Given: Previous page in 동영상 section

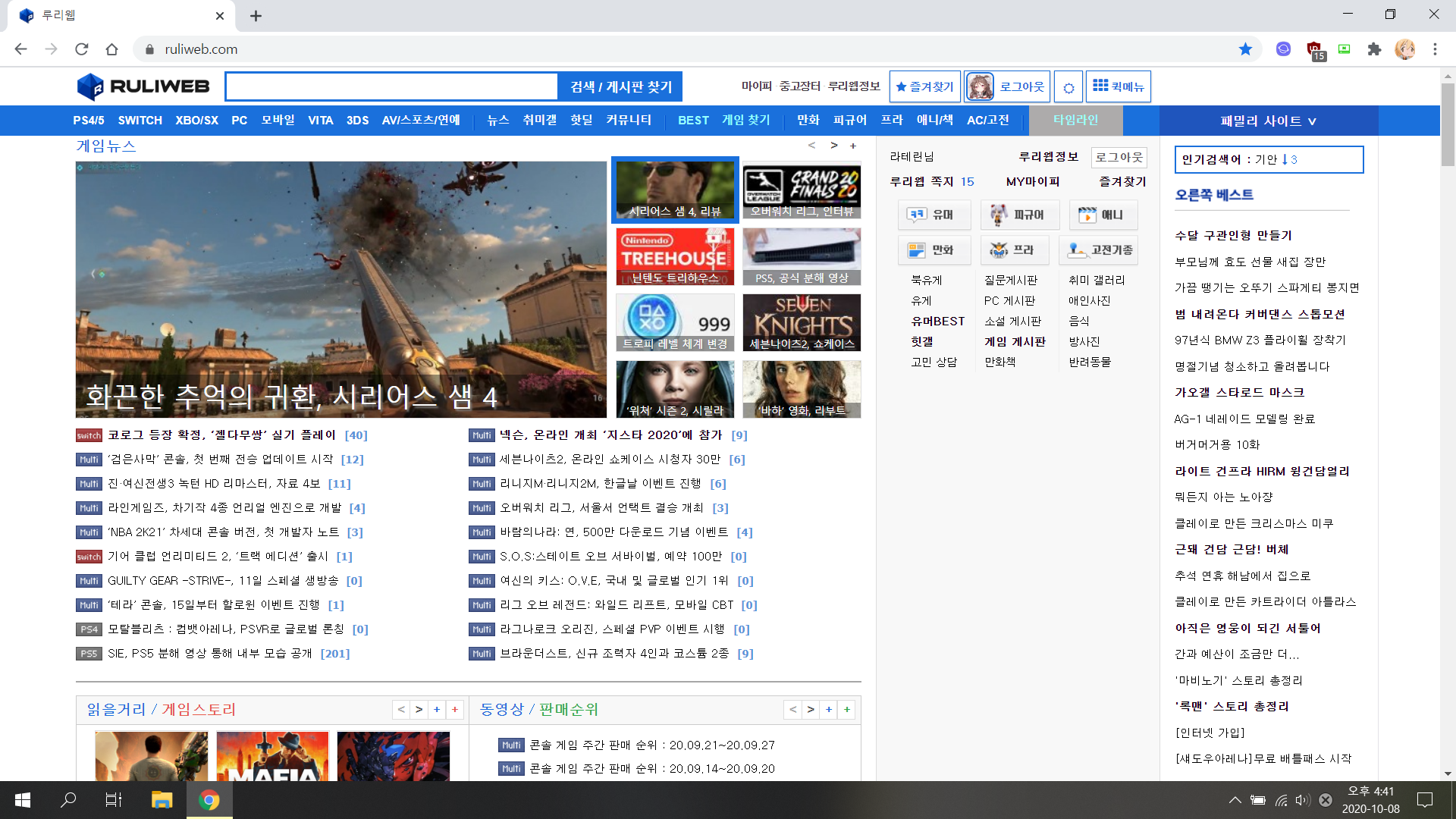Looking at the screenshot, I should (793, 710).
